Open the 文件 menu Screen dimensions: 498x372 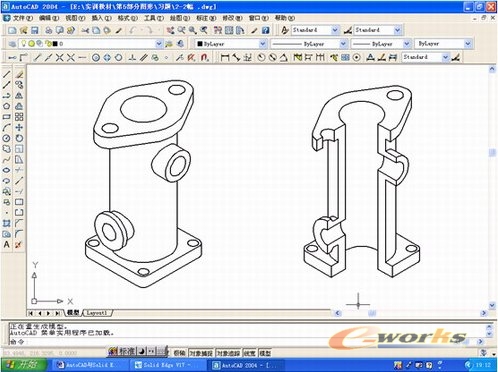tap(22, 18)
